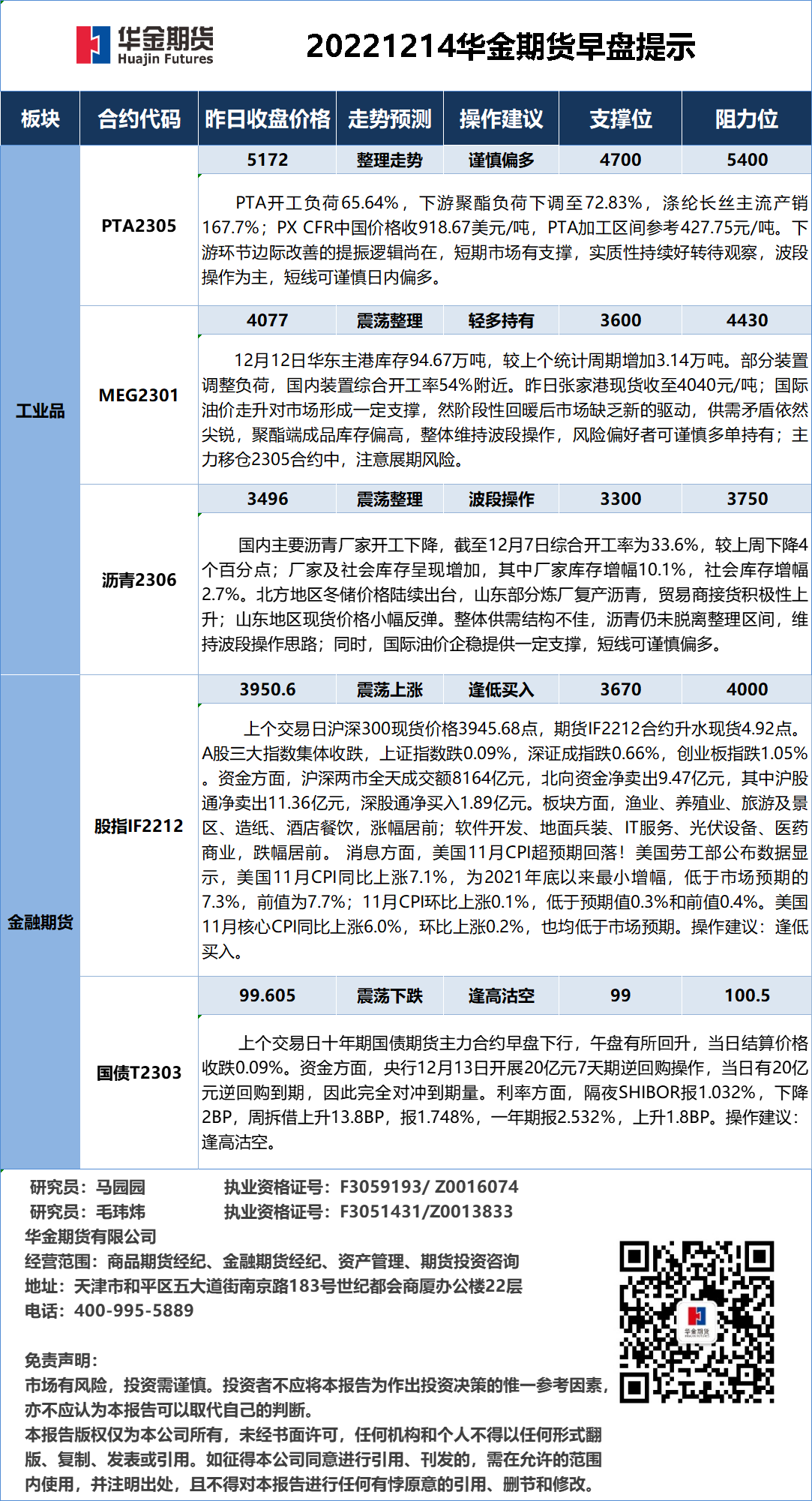
Task: Click asphalt advice cell 波段操作
Action: pos(501,499)
